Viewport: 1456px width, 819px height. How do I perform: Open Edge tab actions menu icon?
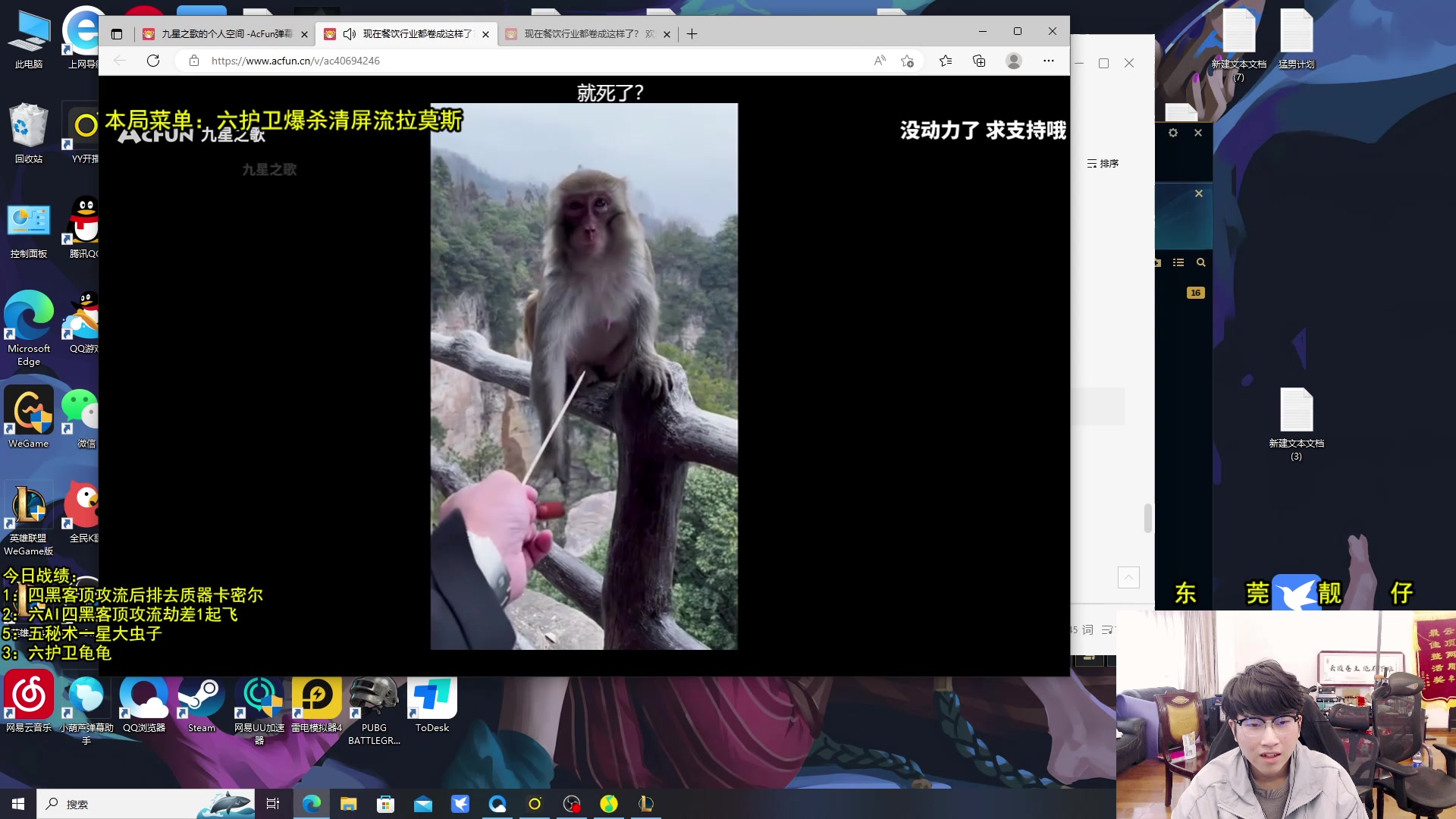pos(116,34)
